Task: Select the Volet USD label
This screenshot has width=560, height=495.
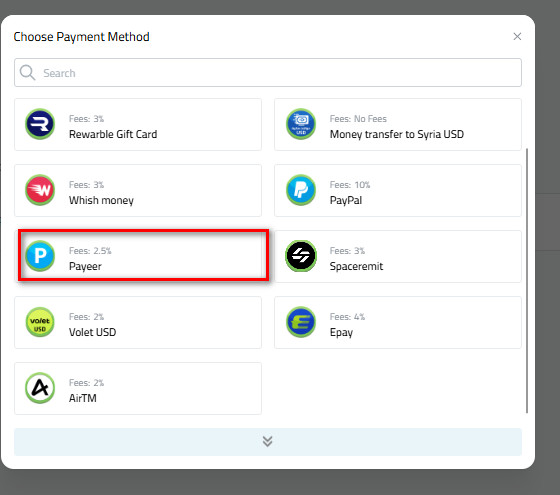Action: click(x=92, y=332)
